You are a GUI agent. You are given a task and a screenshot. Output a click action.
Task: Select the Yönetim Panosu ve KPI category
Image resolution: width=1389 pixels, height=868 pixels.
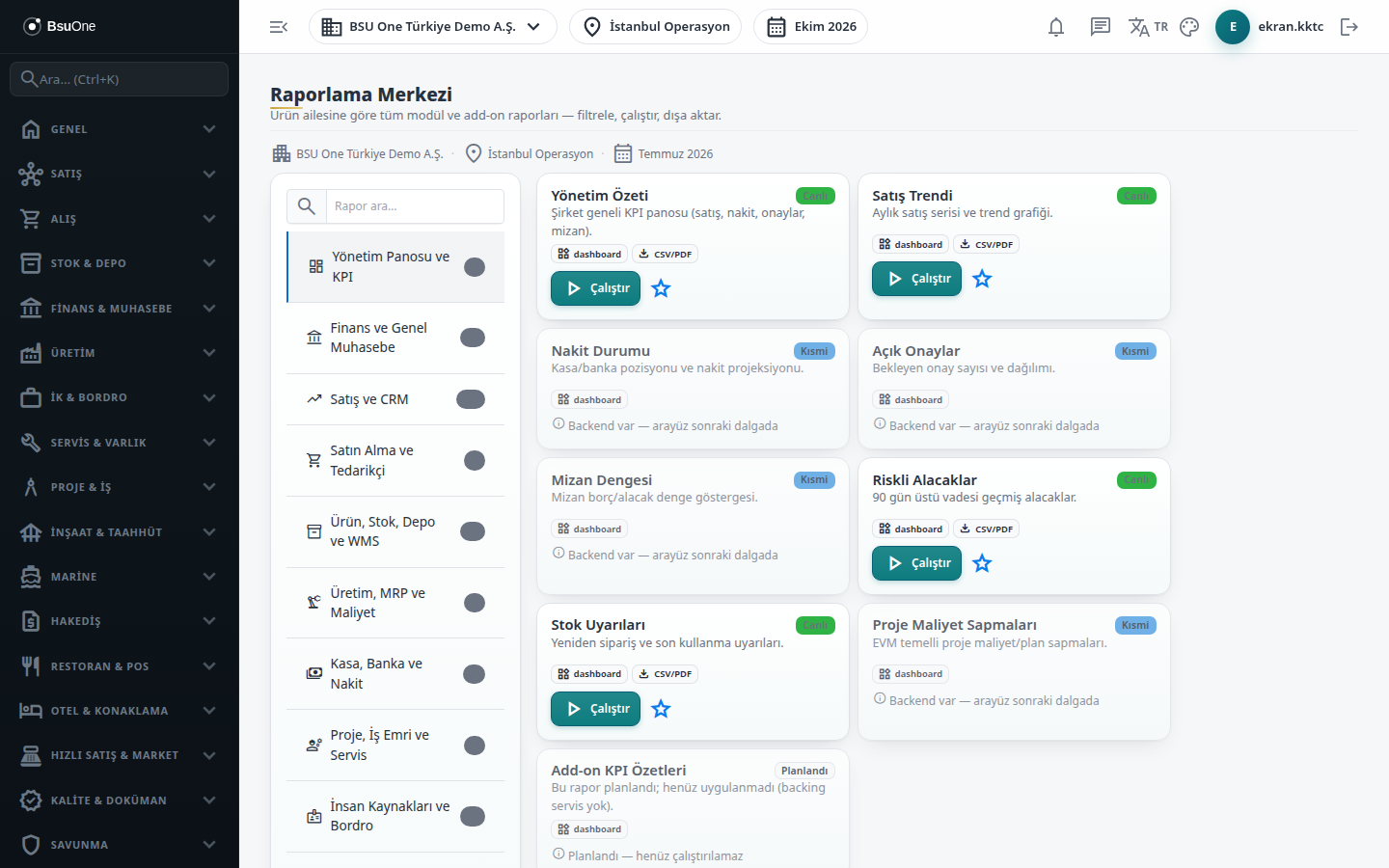[x=395, y=267]
